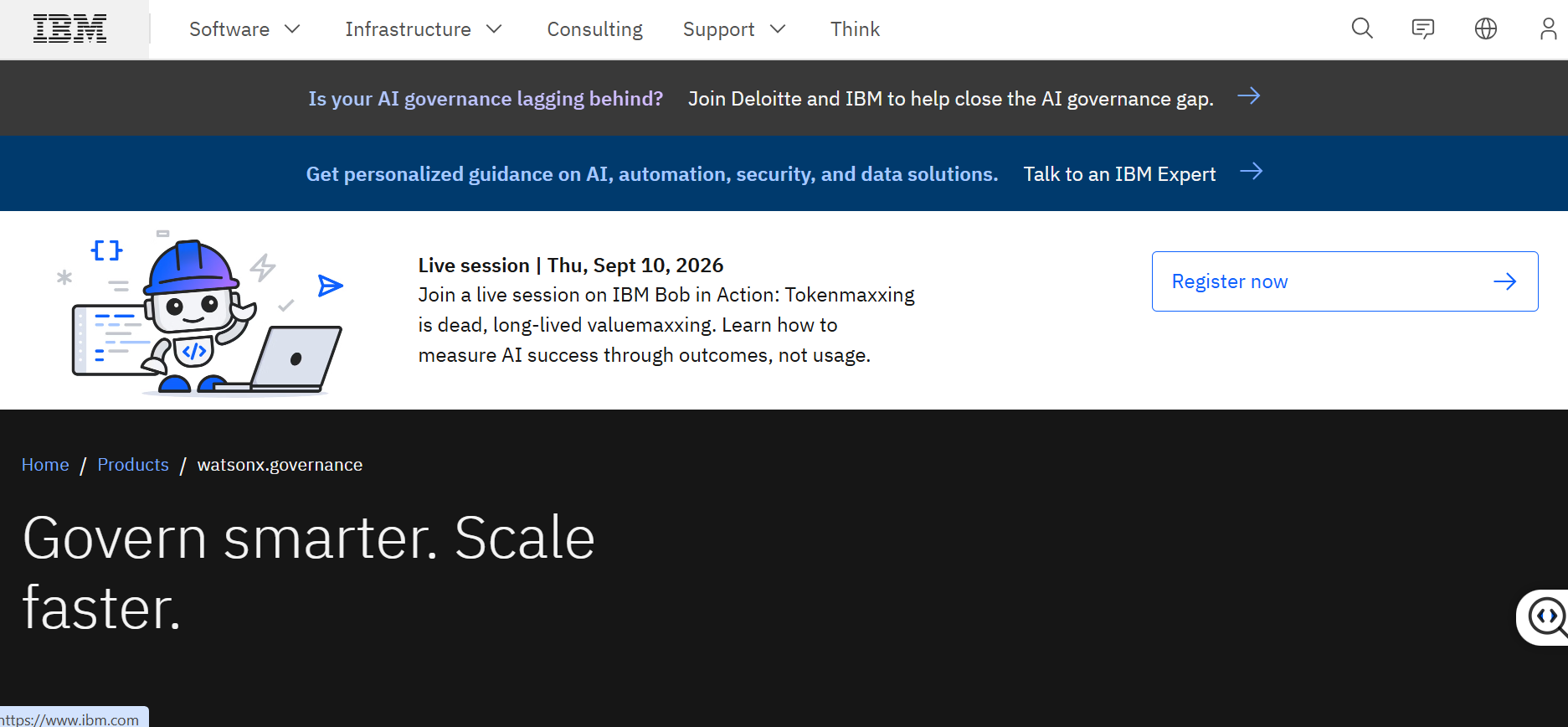Open the Consulting menu item

click(594, 29)
